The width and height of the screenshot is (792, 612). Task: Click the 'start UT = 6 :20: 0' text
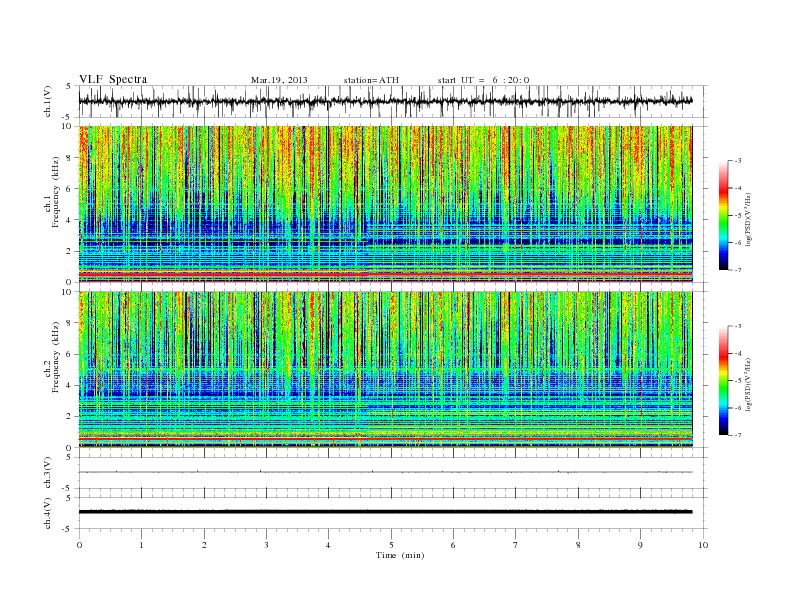point(483,80)
